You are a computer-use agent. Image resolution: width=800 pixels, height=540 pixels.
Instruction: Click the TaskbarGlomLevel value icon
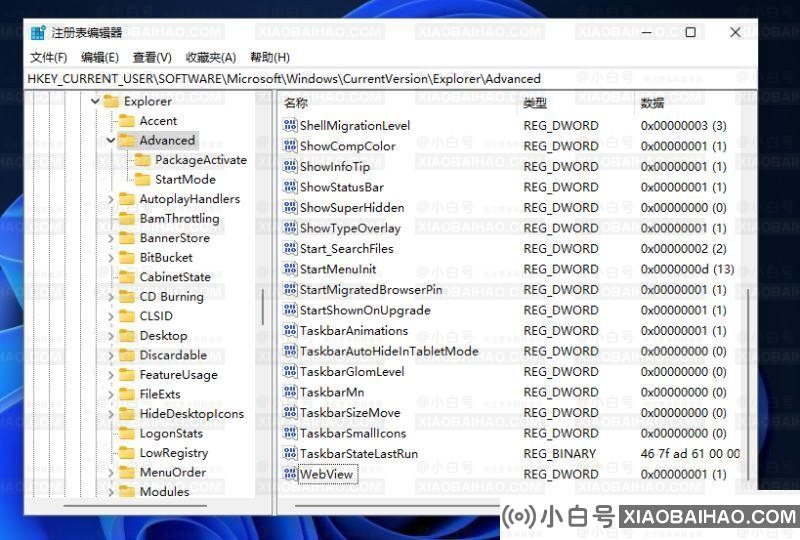click(x=290, y=372)
